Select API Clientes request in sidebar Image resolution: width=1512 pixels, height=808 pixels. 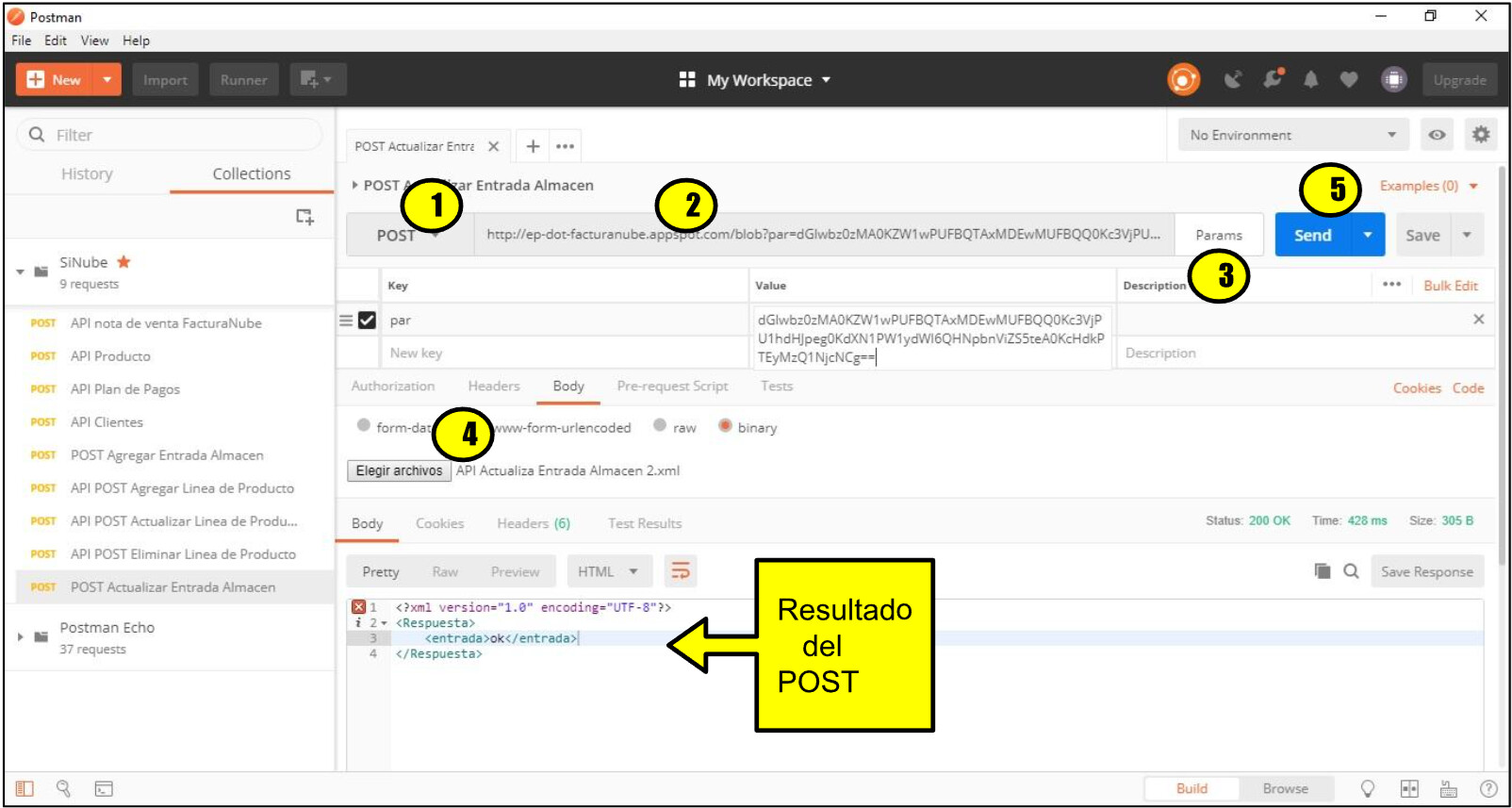pyautogui.click(x=107, y=421)
